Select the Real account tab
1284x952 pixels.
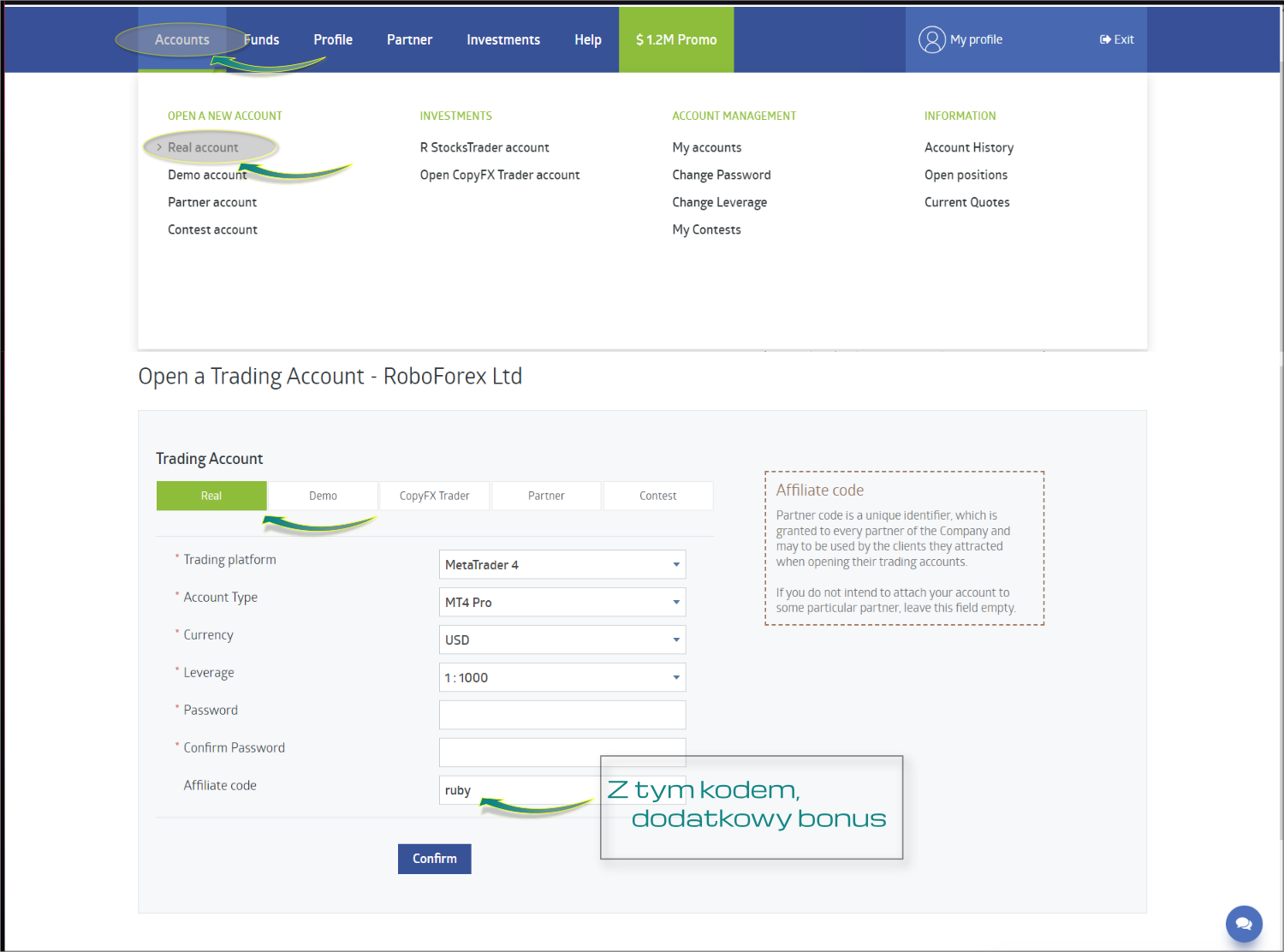pos(211,496)
